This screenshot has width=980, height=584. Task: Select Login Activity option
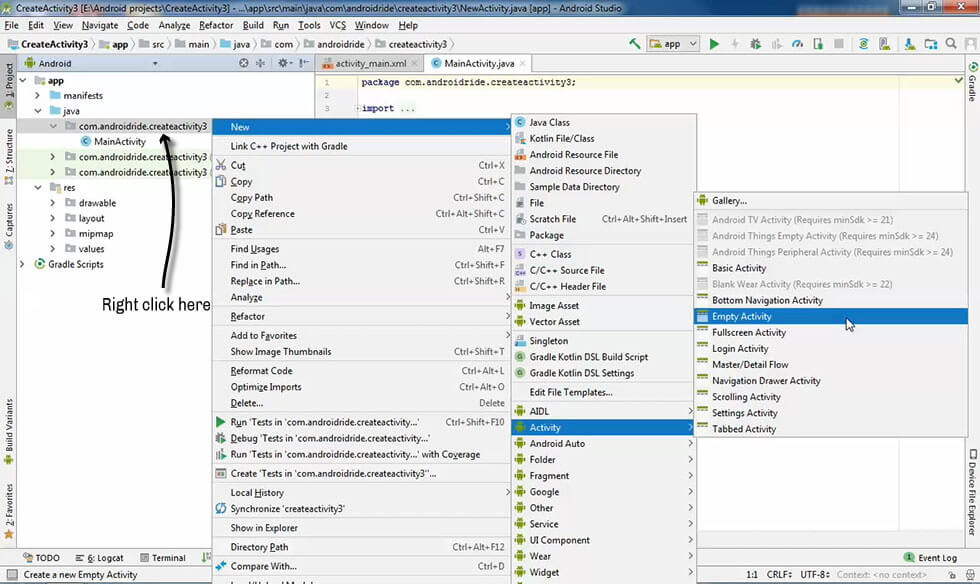pos(831,349)
